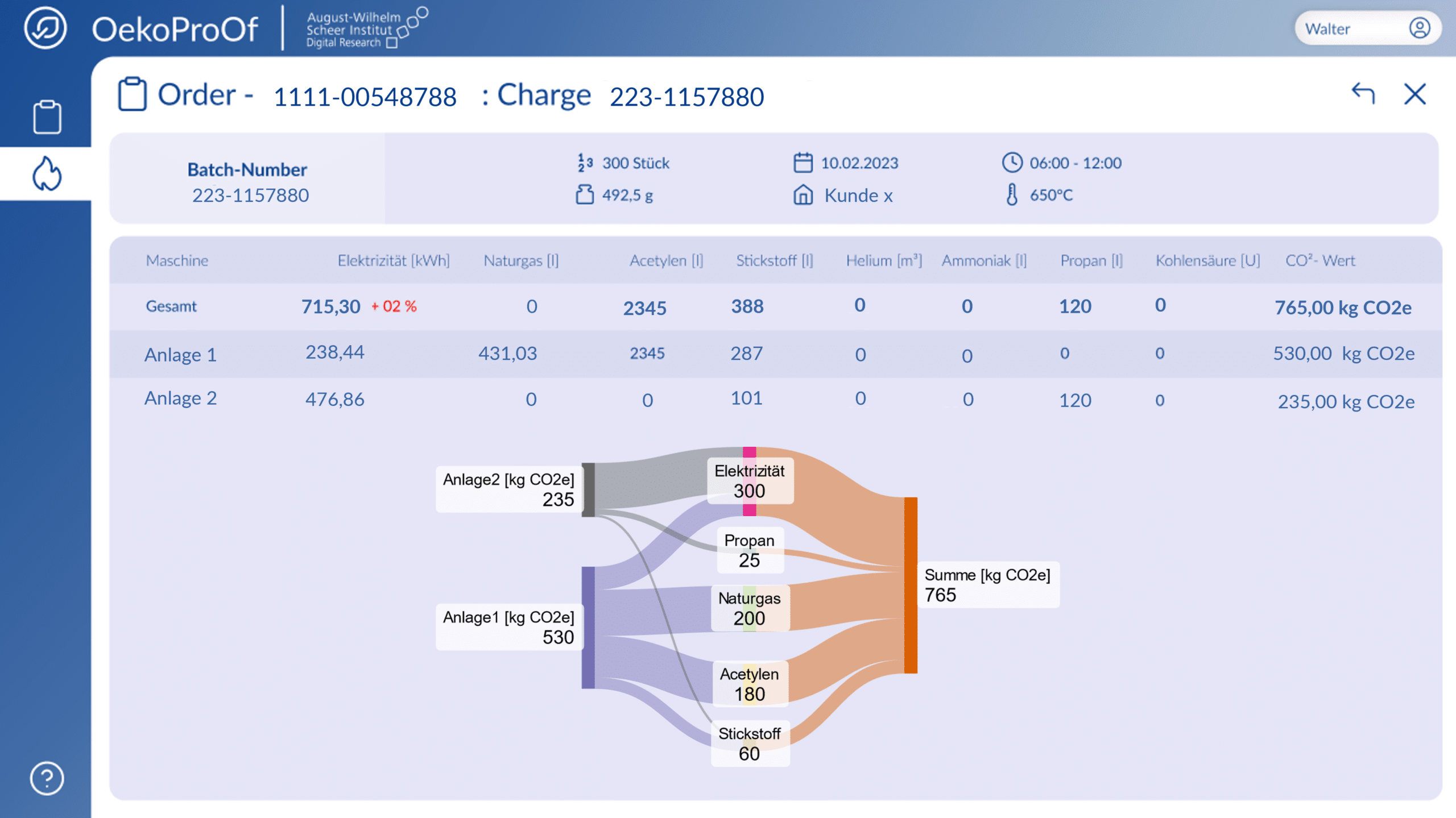The width and height of the screenshot is (1456, 818).
Task: Select the Anlage 2 table row
Action: pyautogui.click(x=776, y=399)
